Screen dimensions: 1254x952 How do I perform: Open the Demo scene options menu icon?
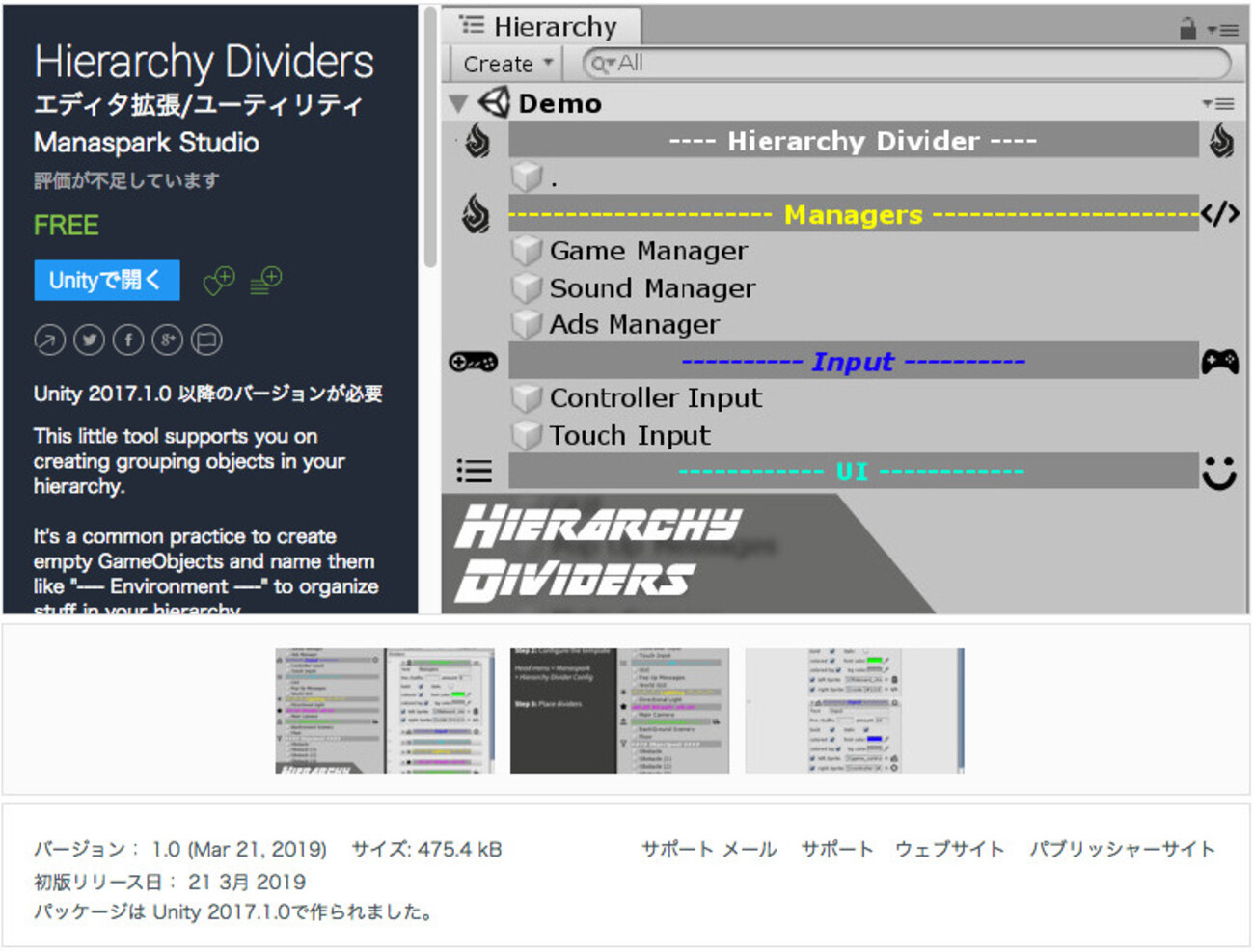click(1218, 103)
